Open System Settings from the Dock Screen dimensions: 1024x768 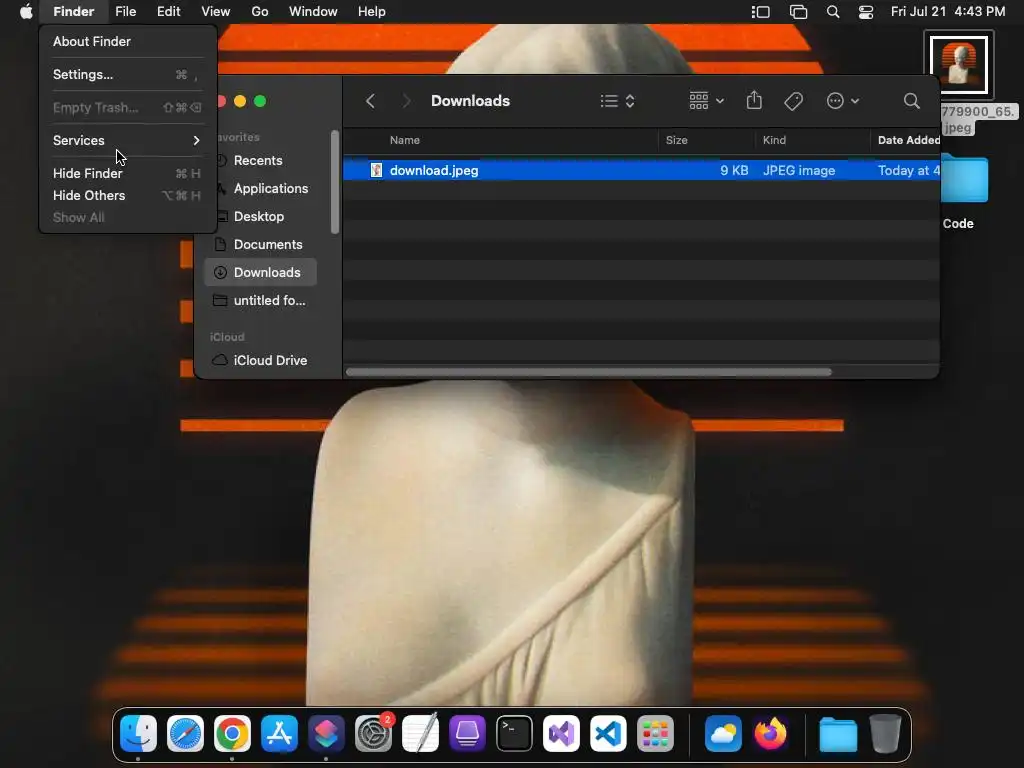tap(374, 733)
